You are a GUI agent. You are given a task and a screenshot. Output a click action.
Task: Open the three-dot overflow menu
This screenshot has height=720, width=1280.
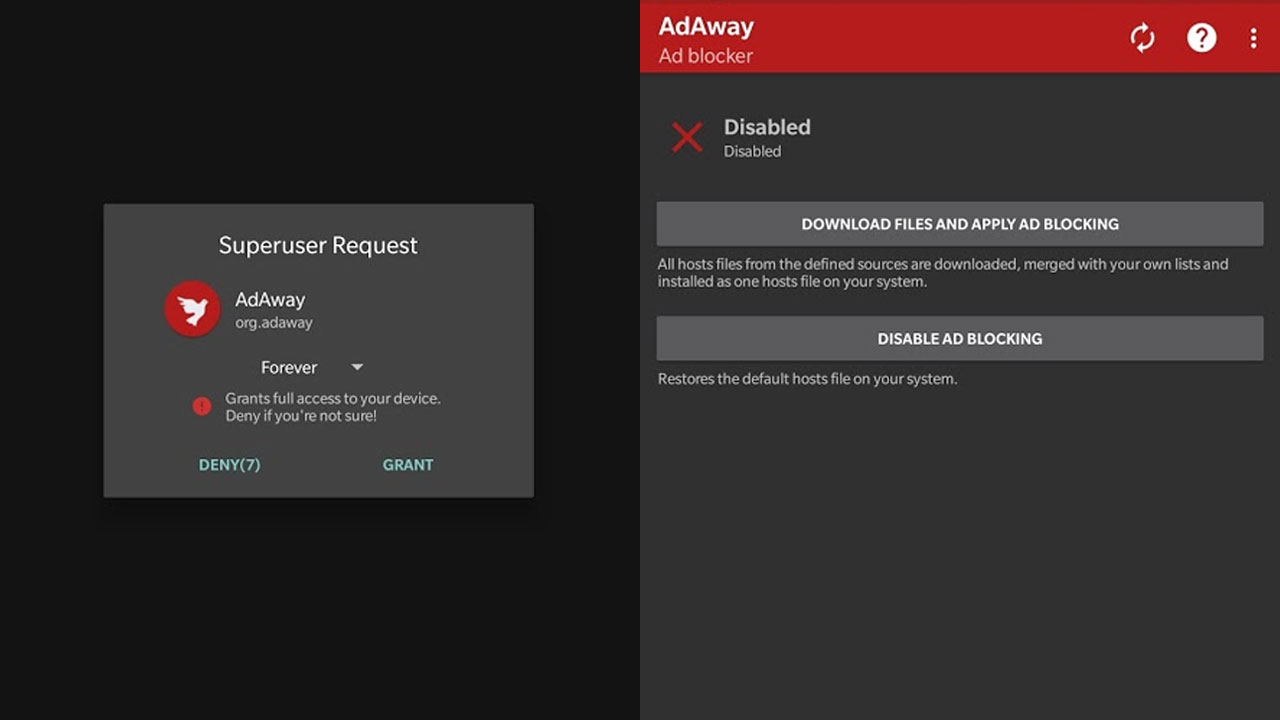pyautogui.click(x=1253, y=38)
